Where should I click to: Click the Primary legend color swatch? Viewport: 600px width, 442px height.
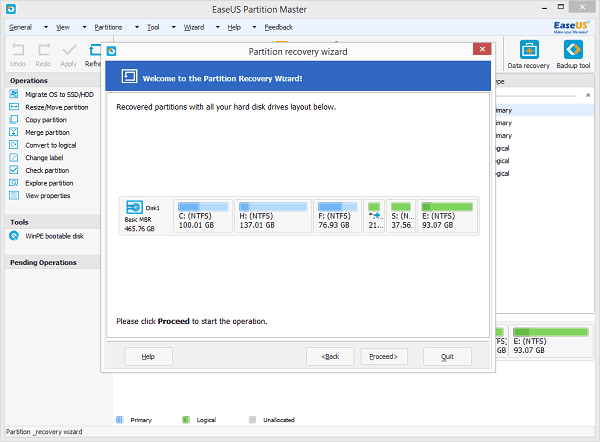120,419
